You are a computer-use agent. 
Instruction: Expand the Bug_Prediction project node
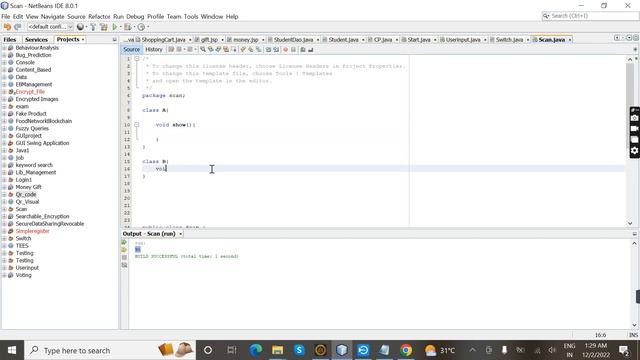[4, 55]
